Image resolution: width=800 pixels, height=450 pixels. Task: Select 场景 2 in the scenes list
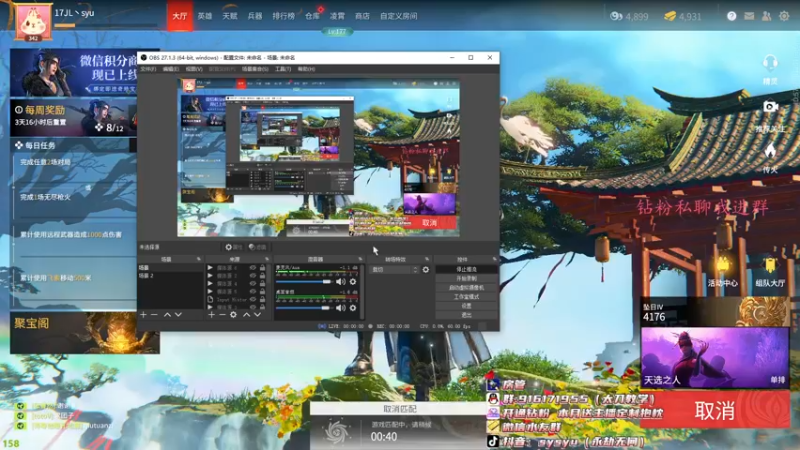click(170, 276)
